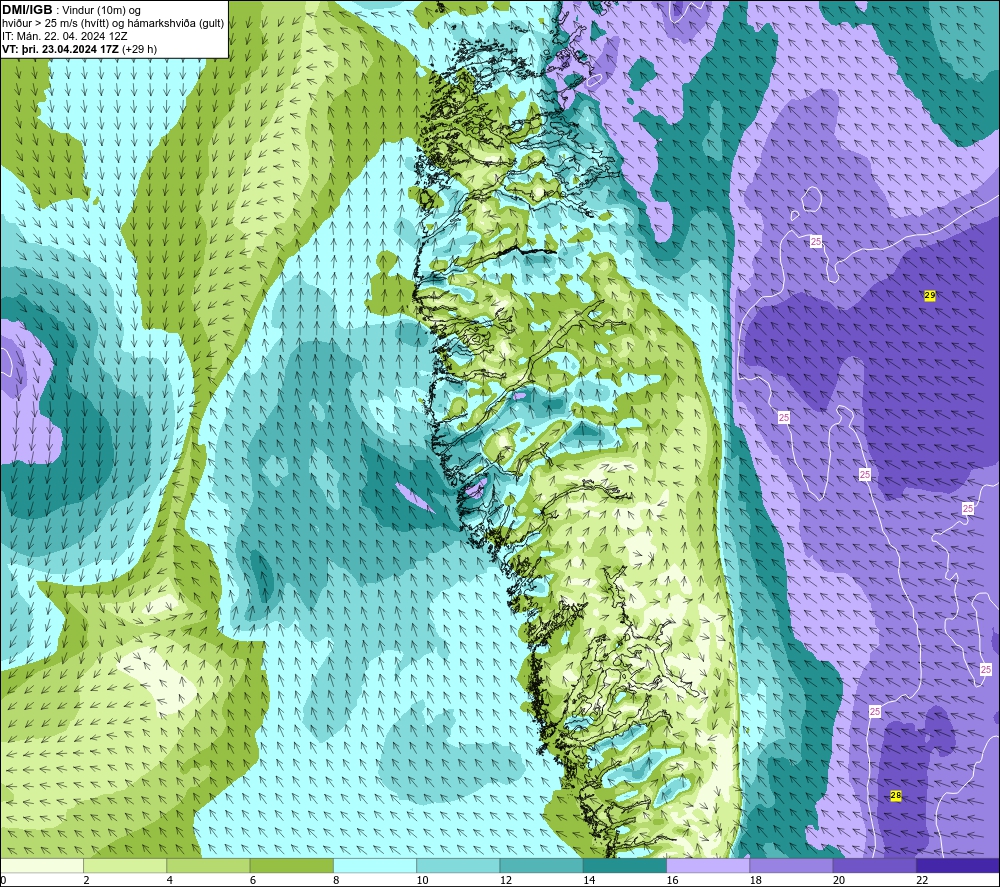The image size is (1000, 887).
Task: Click the 4 tick label on the color scale
Action: click(170, 880)
